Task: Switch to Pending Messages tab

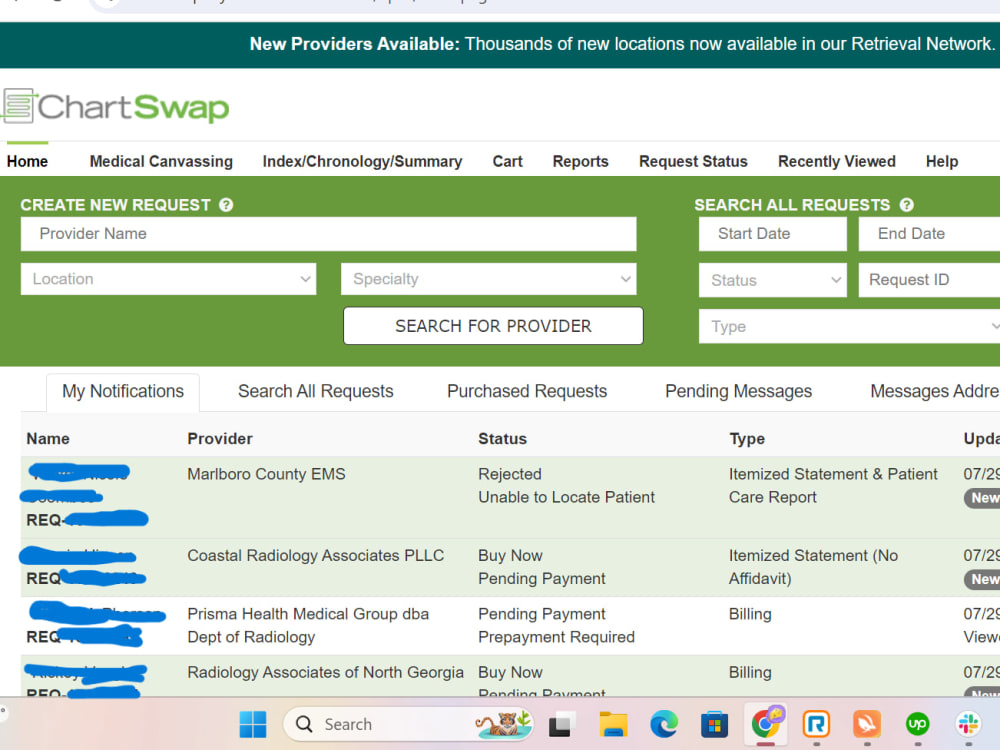Action: pyautogui.click(x=739, y=392)
